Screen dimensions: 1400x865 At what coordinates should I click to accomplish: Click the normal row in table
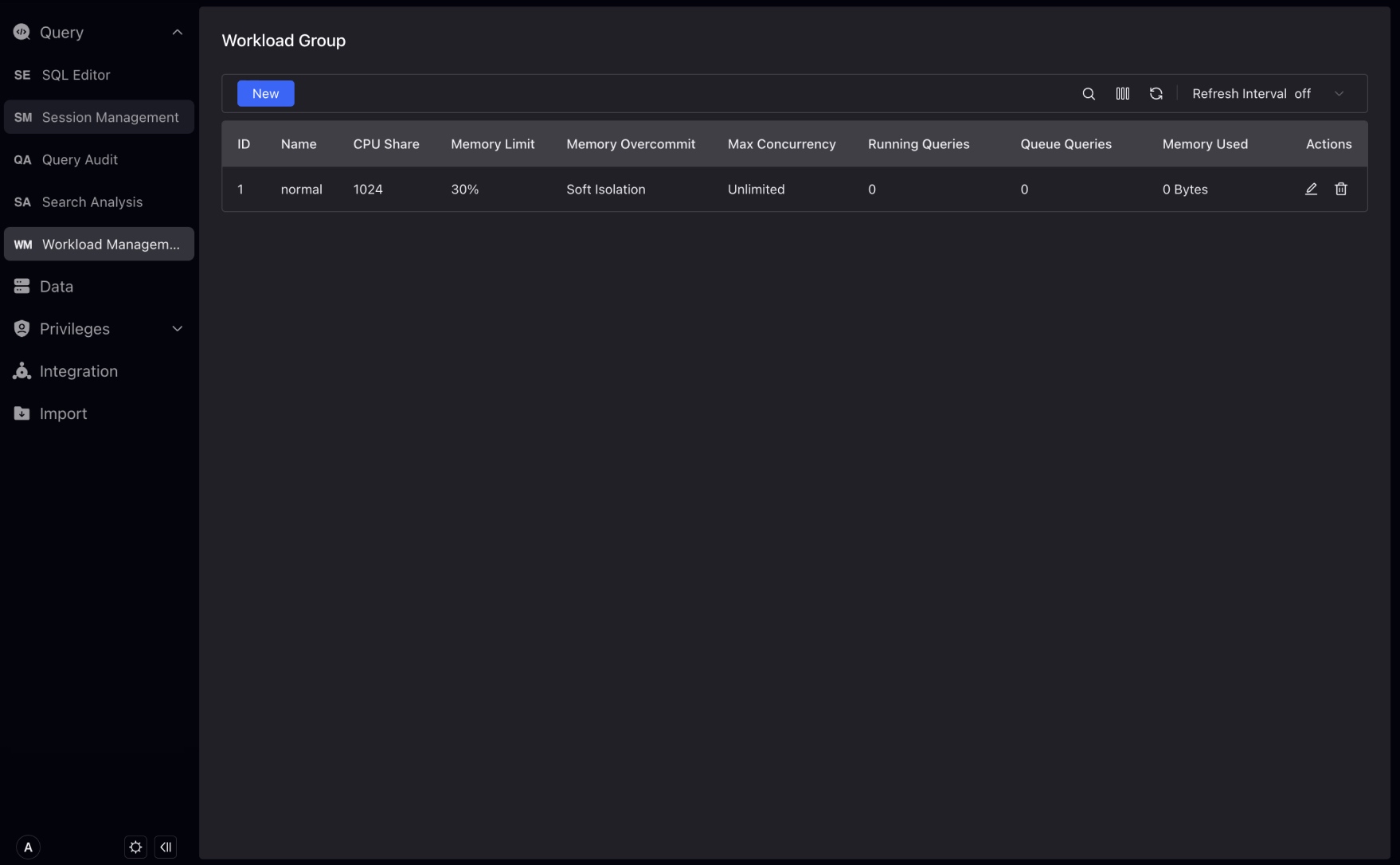point(301,190)
